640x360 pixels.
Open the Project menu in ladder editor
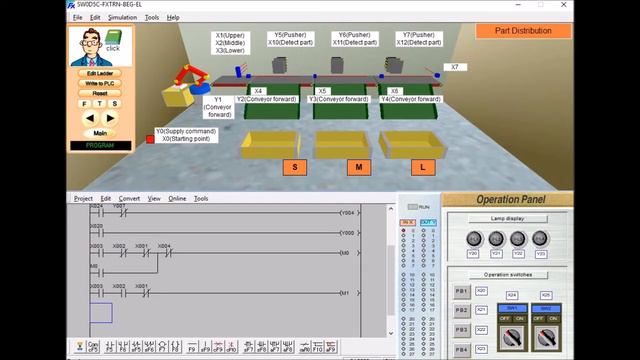[83, 198]
